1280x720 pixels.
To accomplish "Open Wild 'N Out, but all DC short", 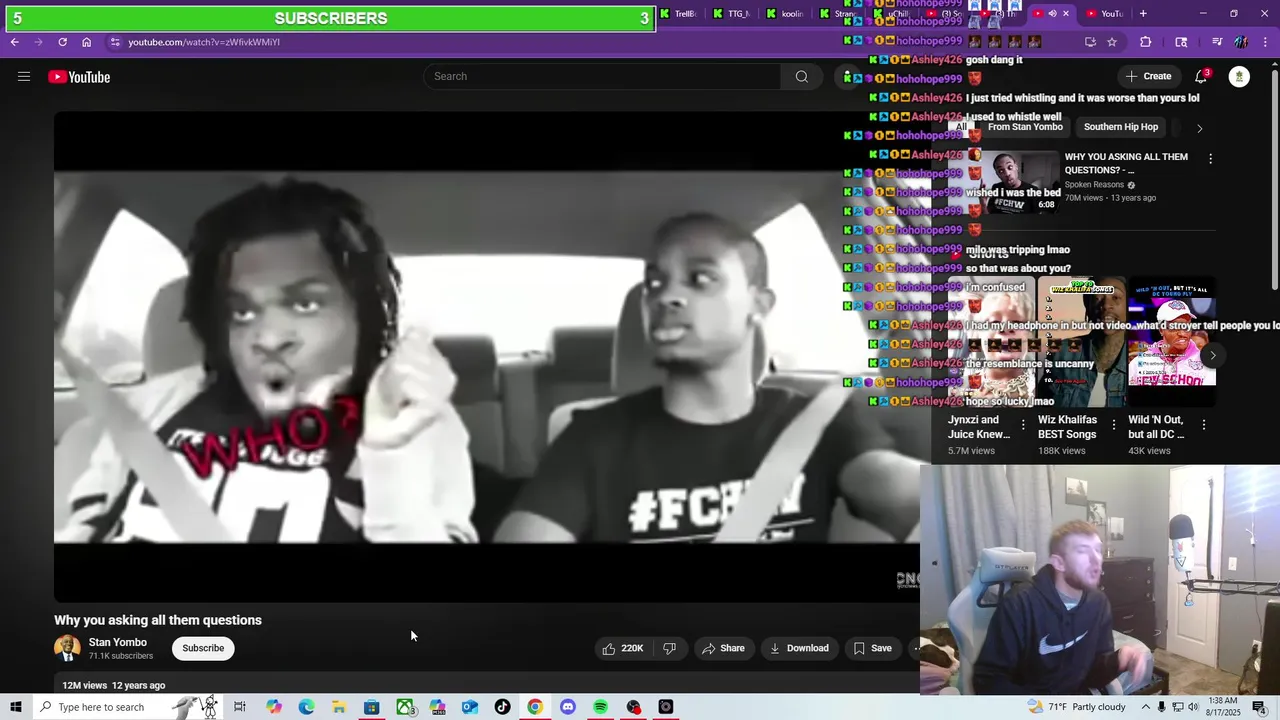I will click(x=1171, y=343).
